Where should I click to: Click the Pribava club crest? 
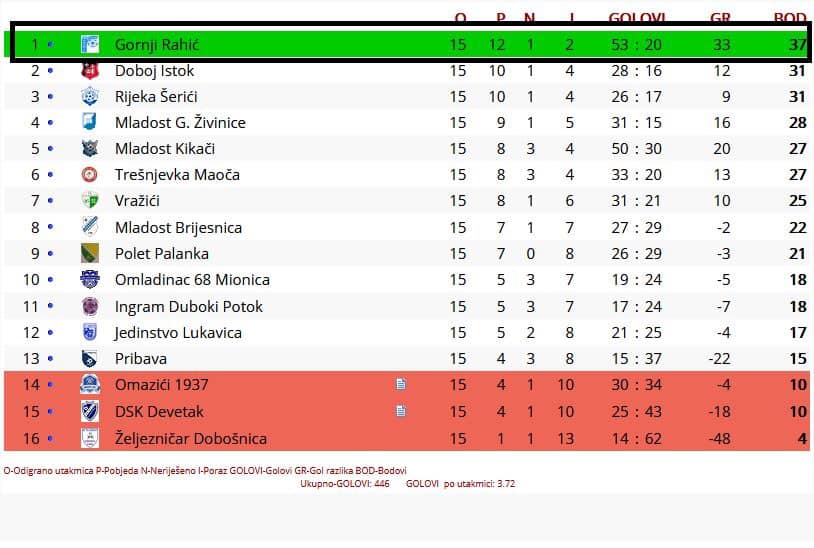[90, 358]
